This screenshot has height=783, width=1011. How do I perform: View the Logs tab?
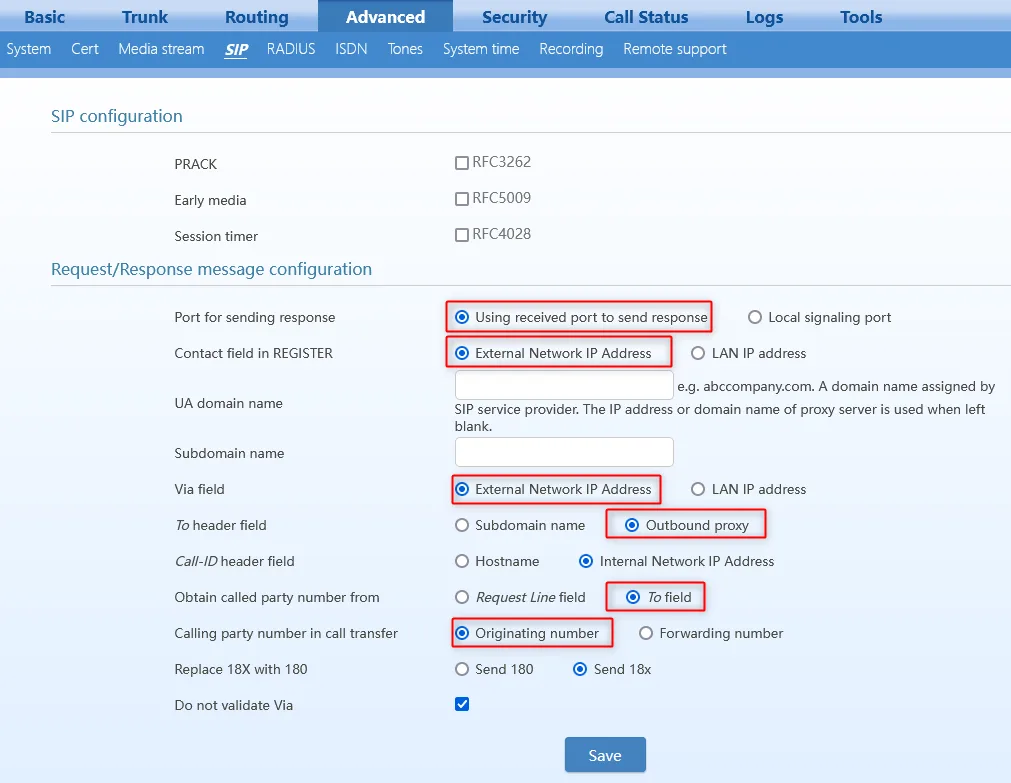[x=765, y=17]
